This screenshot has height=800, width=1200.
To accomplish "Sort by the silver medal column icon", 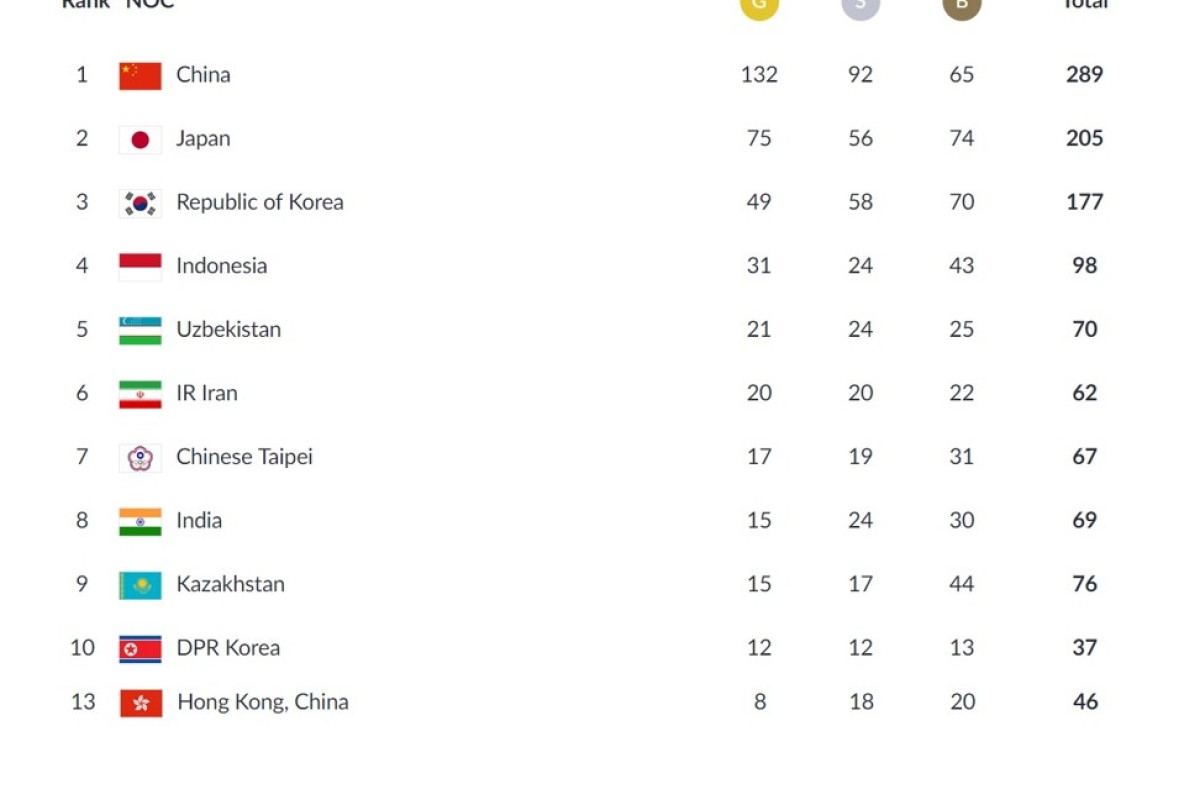I will 860,6.
